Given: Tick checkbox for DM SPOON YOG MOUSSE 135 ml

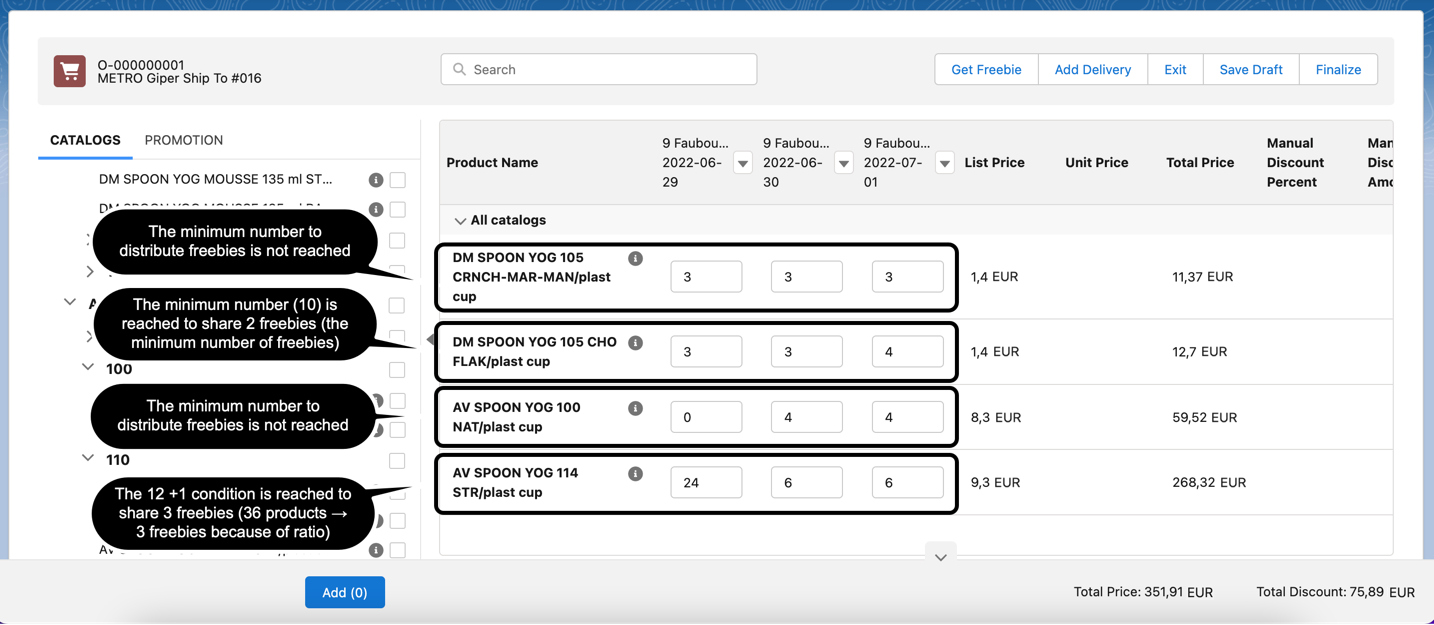Looking at the screenshot, I should 397,180.
